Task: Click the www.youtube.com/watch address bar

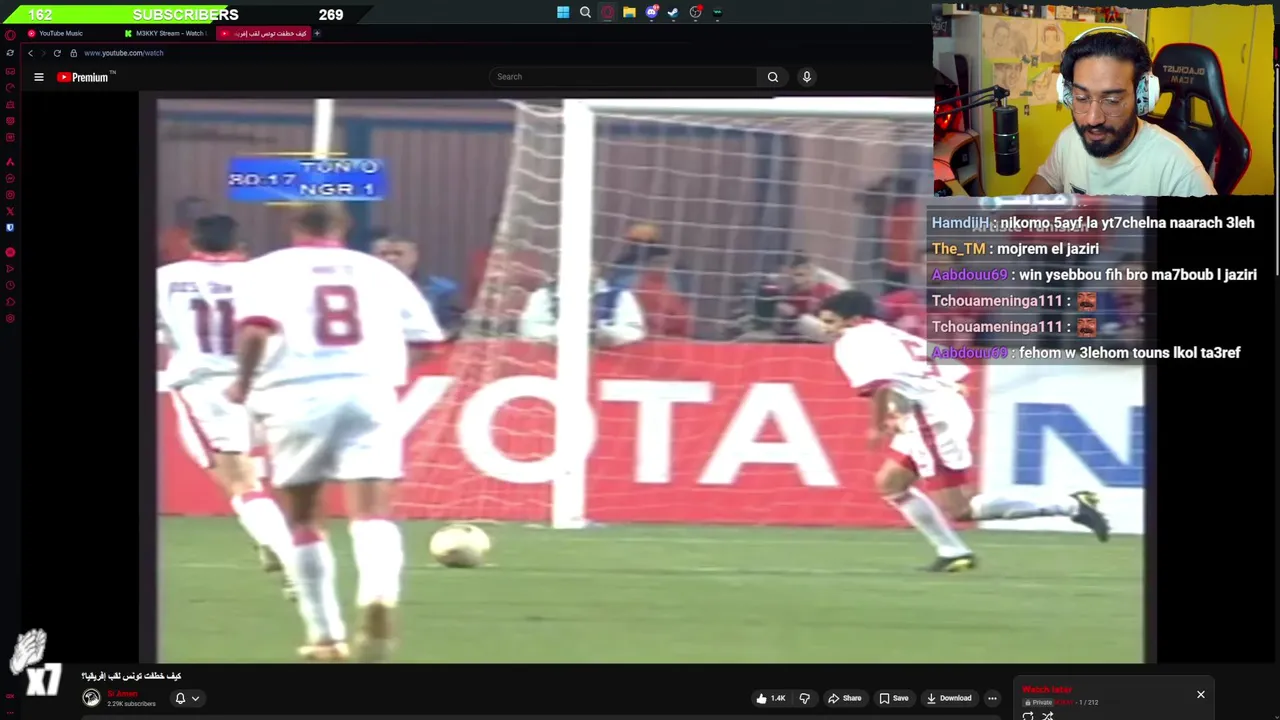Action: [x=124, y=53]
